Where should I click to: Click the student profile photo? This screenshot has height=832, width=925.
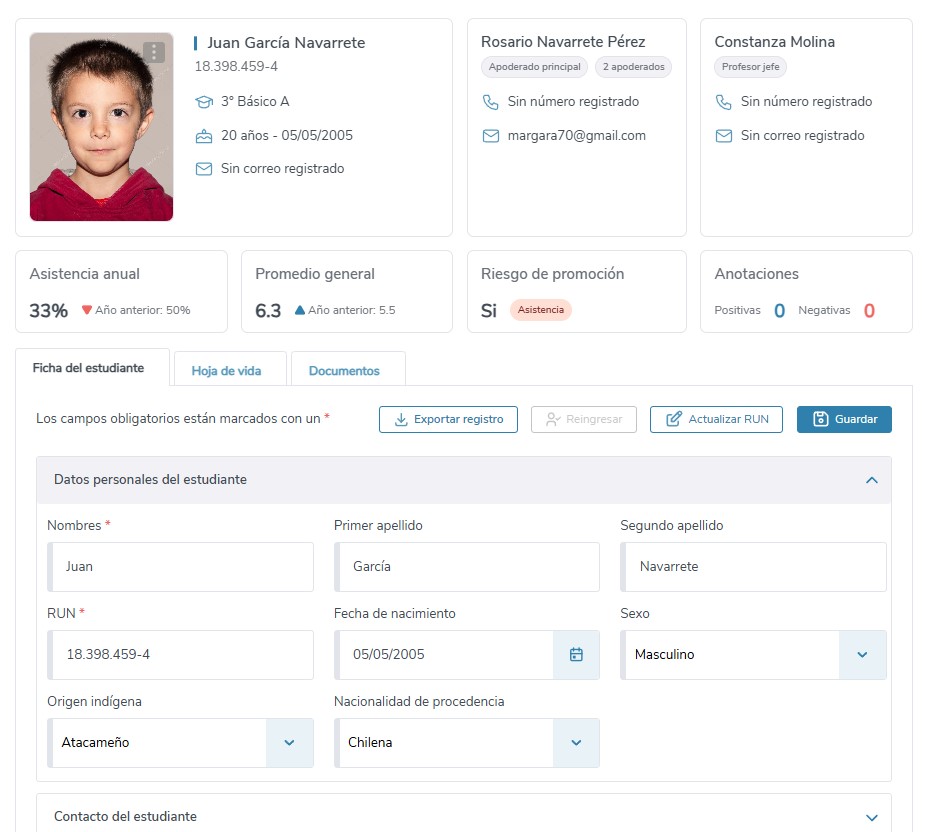[x=101, y=127]
